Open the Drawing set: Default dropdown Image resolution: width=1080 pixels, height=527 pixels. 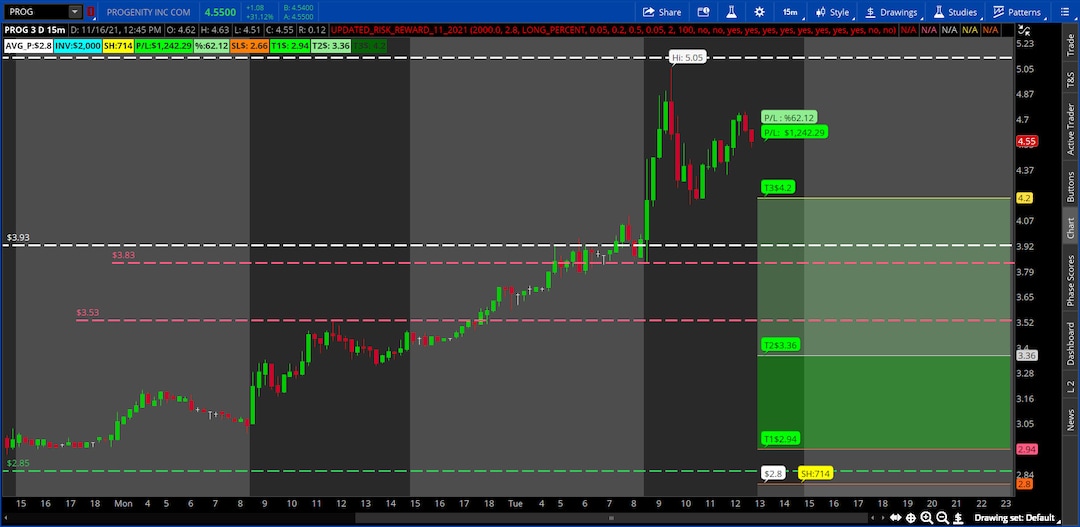click(x=1019, y=517)
